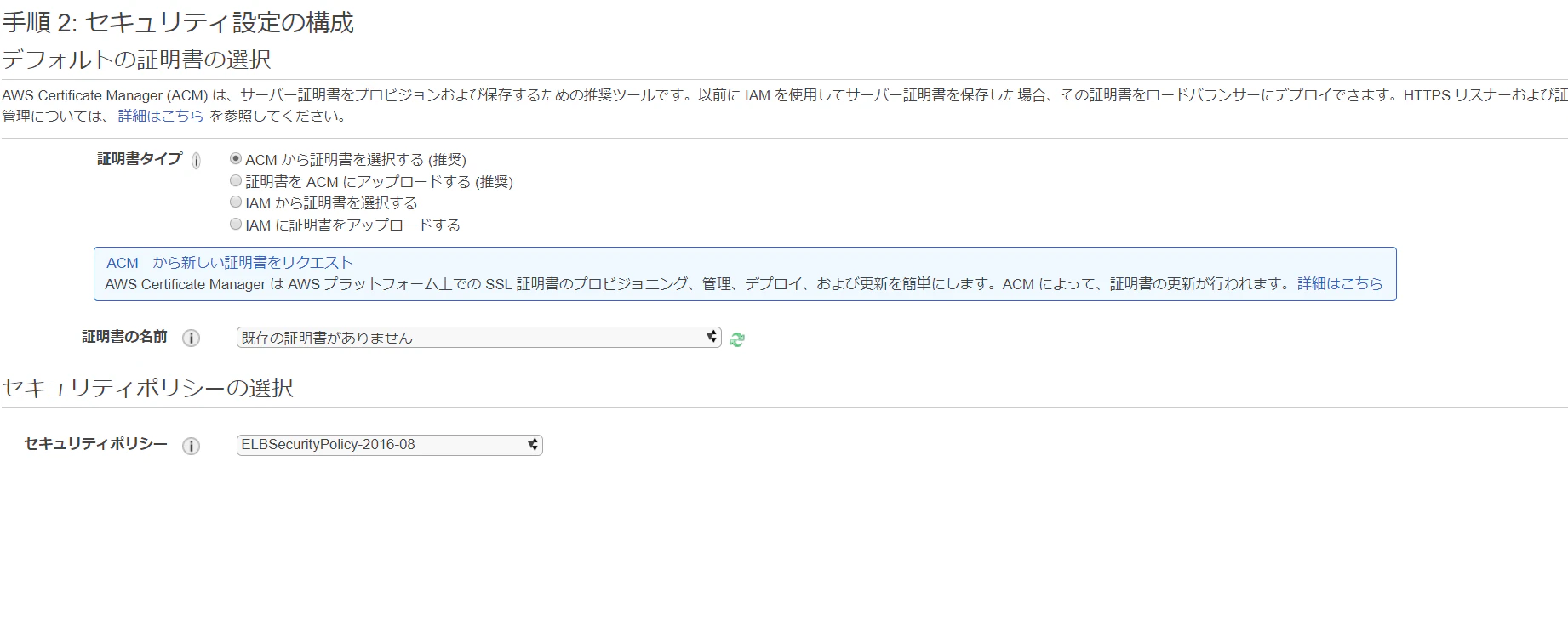Follow the ACM から新しい証明書をリクエスト link
Image resolution: width=1568 pixels, height=632 pixels.
230,263
